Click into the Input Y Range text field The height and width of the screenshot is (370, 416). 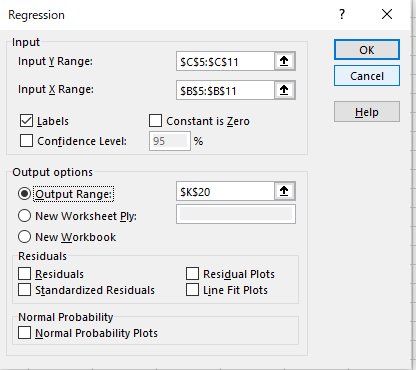coord(225,61)
